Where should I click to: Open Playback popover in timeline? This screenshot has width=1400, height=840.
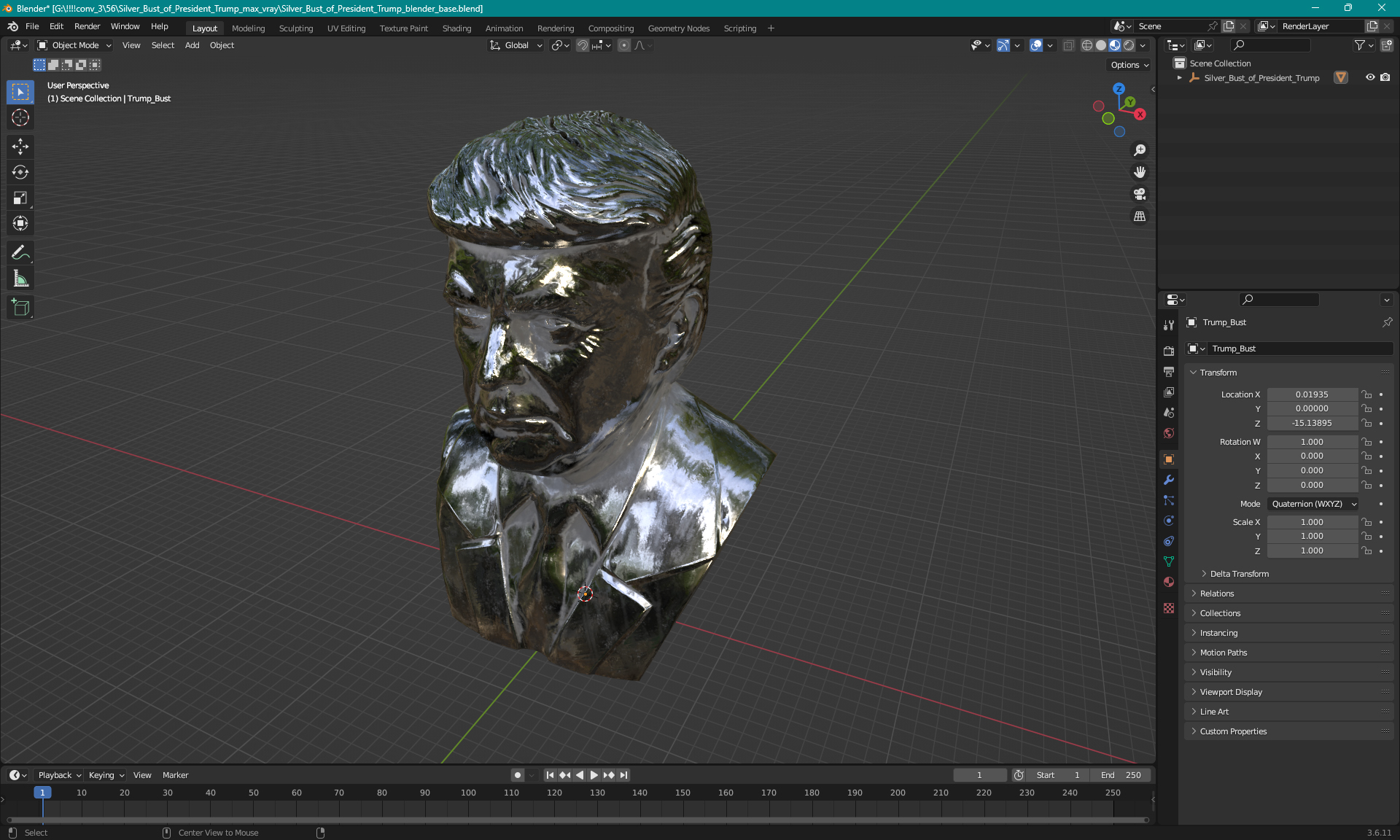pos(58,775)
